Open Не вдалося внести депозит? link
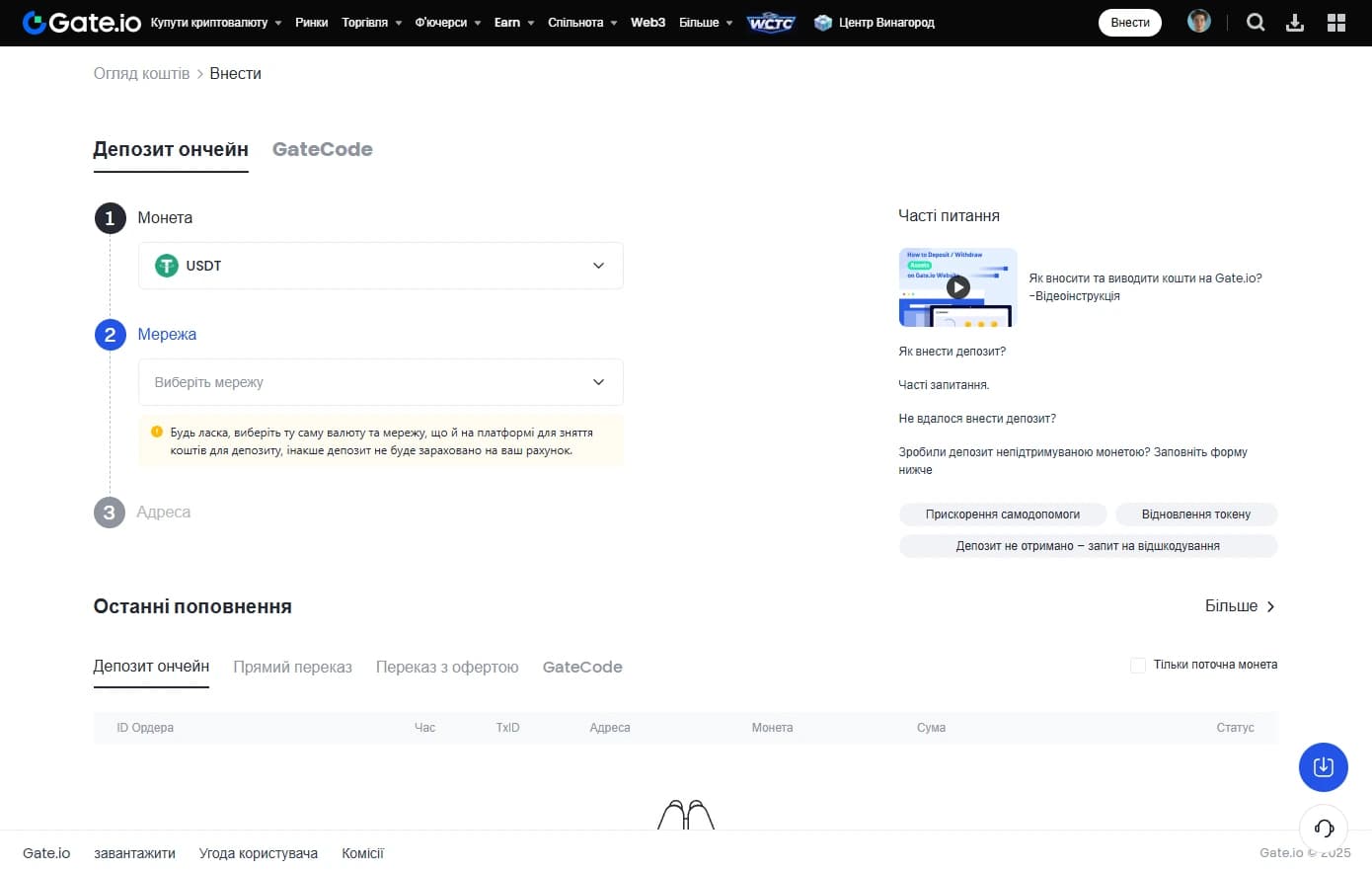This screenshot has height=871, width=1372. point(977,419)
